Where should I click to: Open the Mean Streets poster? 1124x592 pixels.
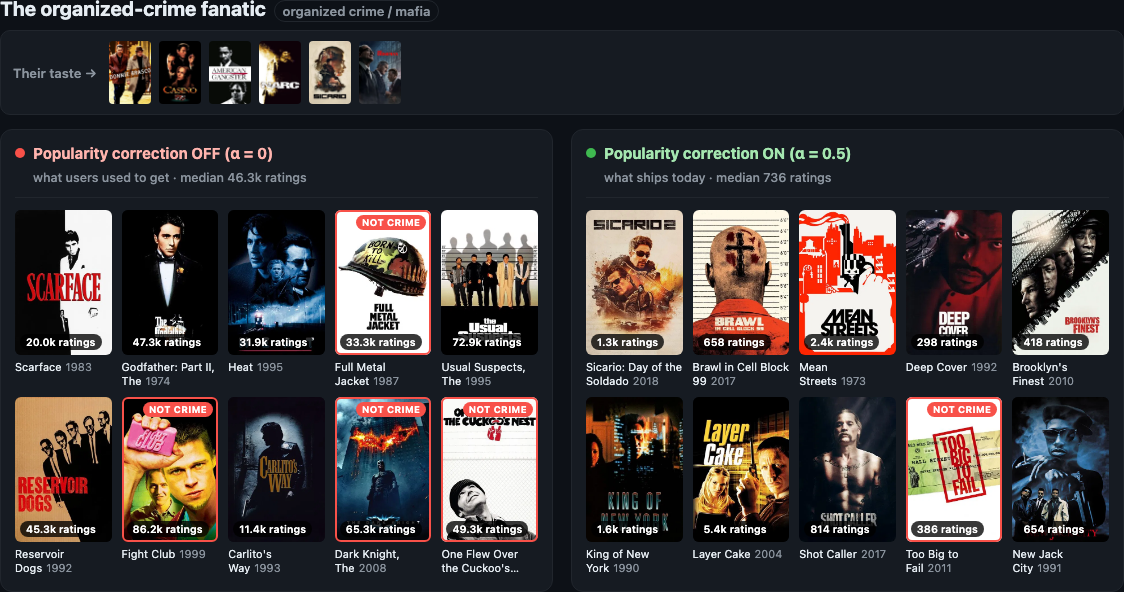847,282
